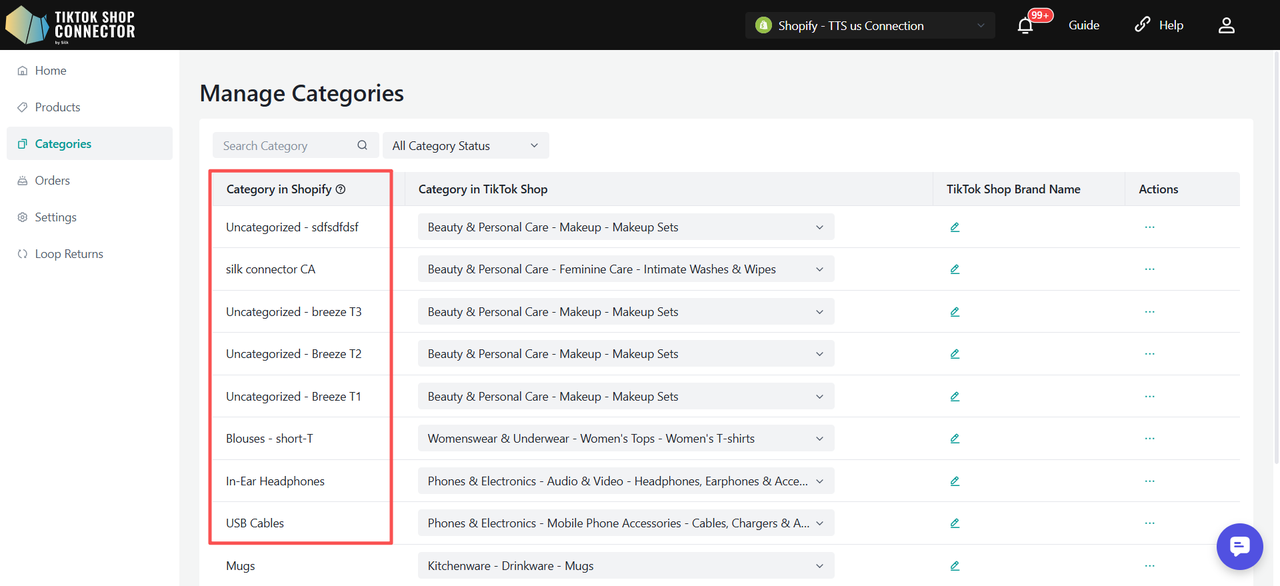Screen dimensions: 1280x586
Task: Expand the All Category Status filter
Action: [465, 146]
